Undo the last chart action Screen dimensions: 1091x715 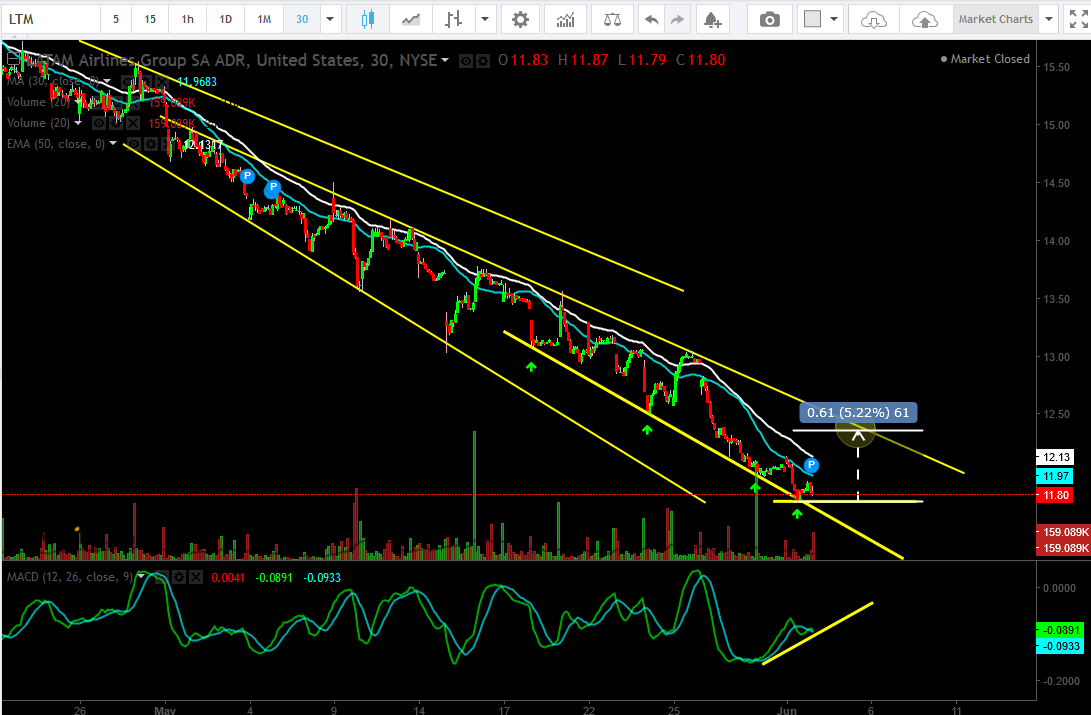[x=652, y=19]
